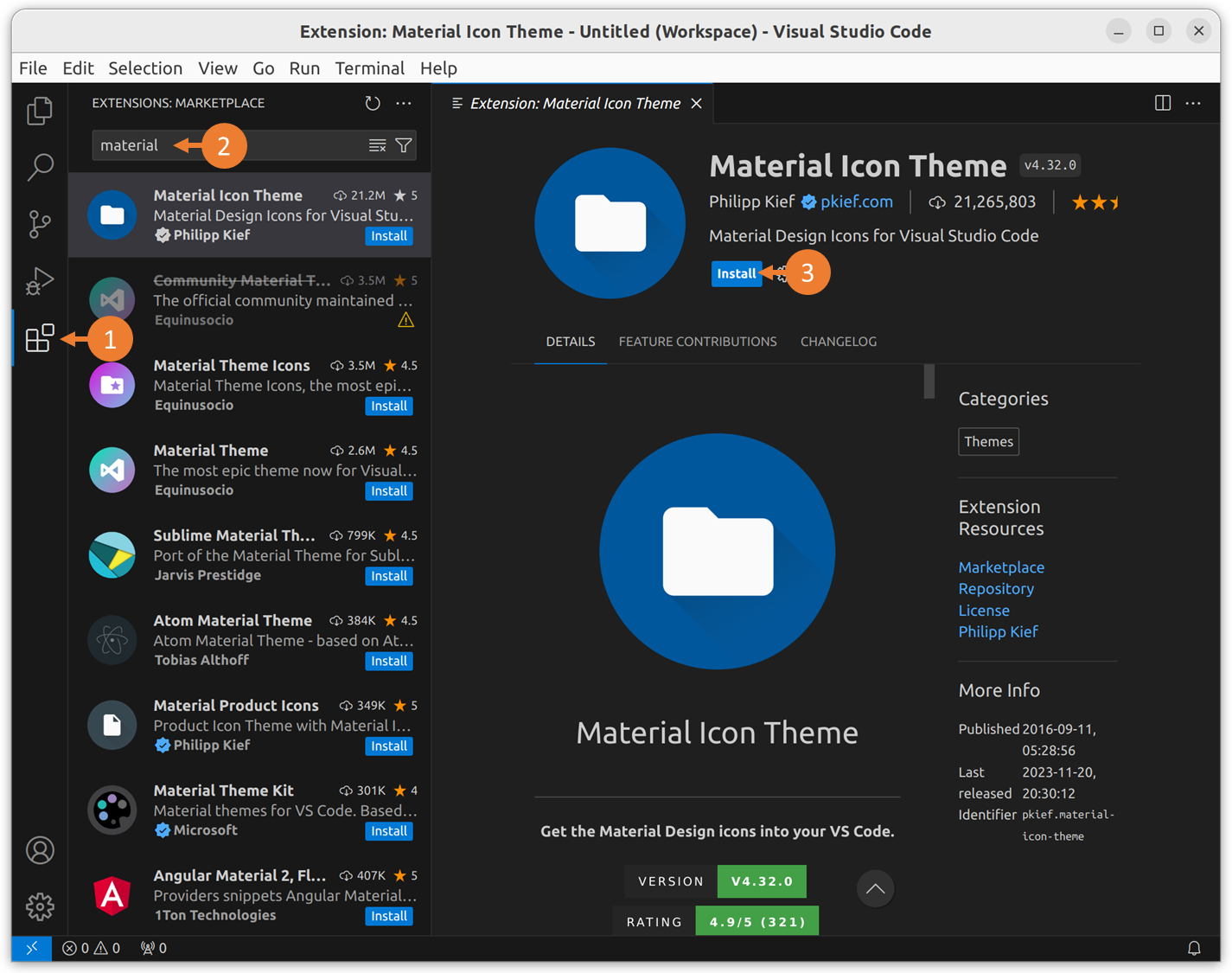Screen dimensions: 1232x973
Task: Open Run and Debug view
Action: 40,281
